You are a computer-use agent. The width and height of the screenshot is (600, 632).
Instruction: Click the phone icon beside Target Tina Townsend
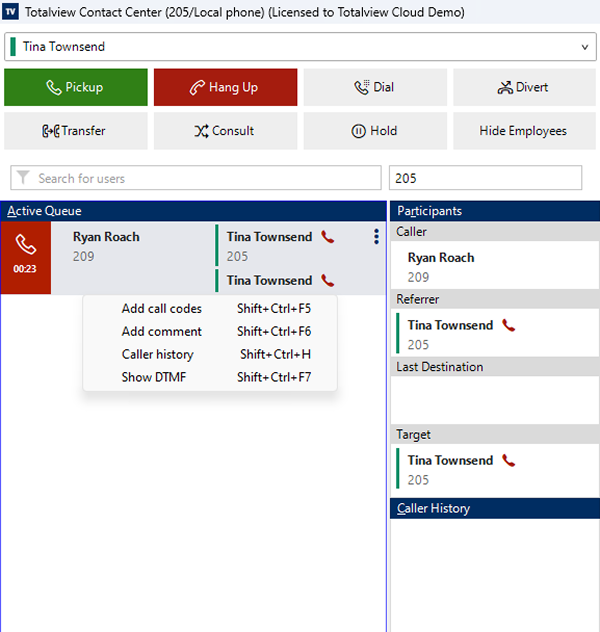point(509,460)
